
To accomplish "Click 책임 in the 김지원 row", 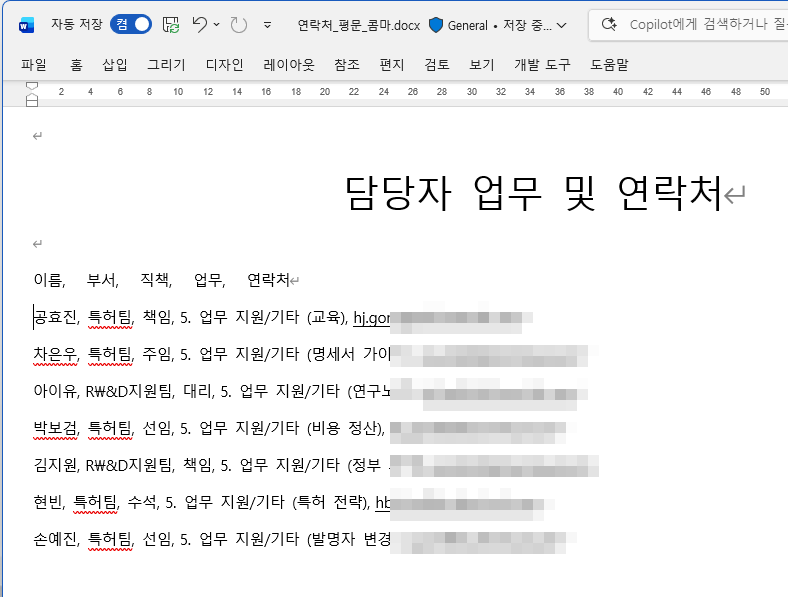I will 199,465.
